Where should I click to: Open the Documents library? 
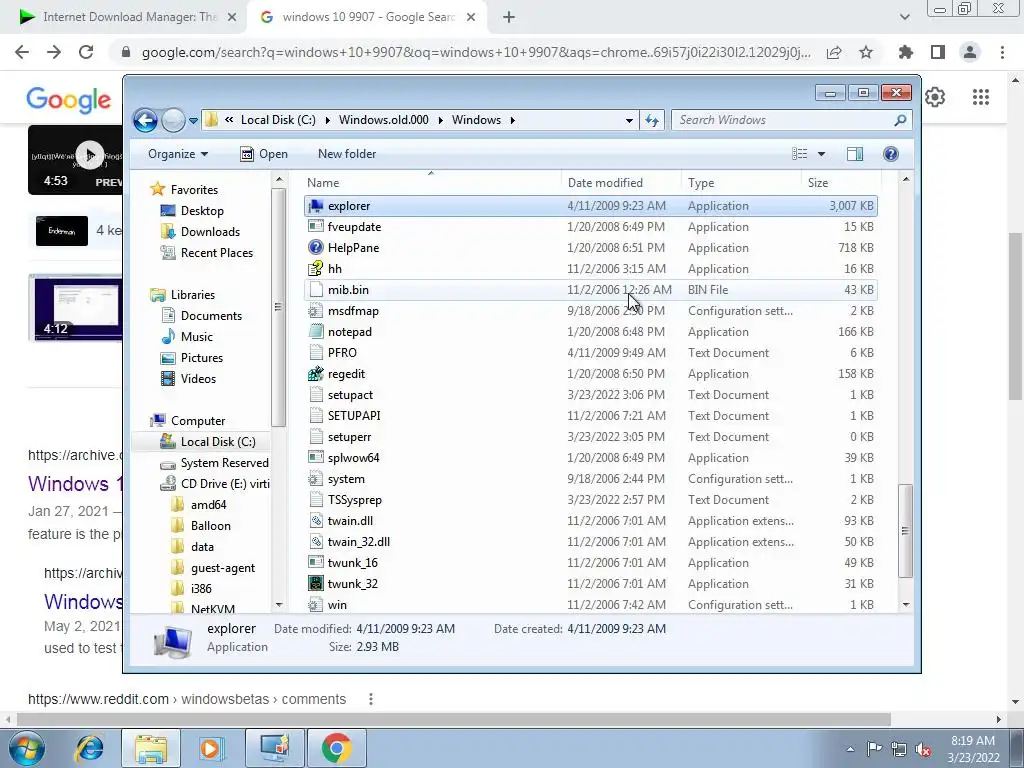pyautogui.click(x=211, y=316)
